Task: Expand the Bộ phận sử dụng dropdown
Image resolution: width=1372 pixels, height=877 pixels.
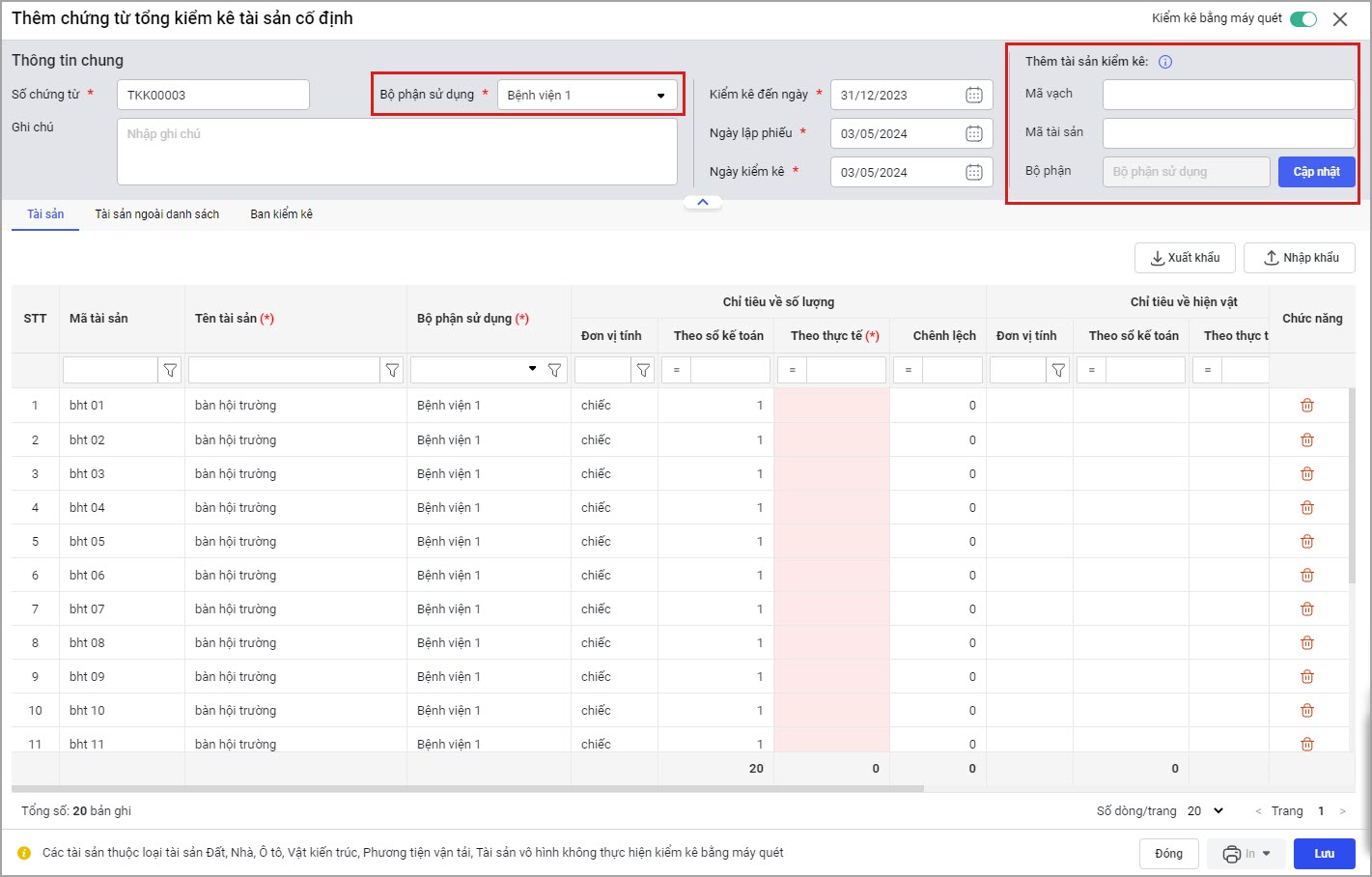Action: pyautogui.click(x=660, y=96)
